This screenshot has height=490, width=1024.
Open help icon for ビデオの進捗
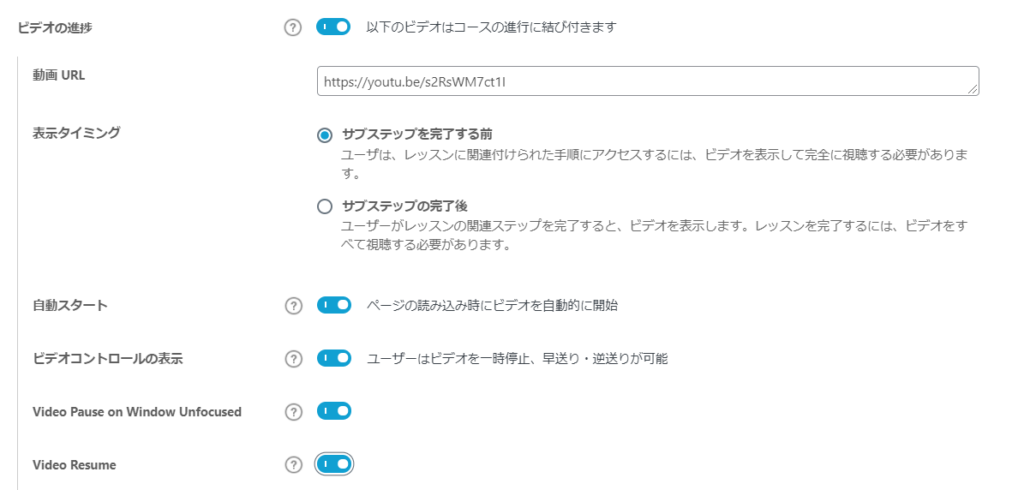pos(293,28)
